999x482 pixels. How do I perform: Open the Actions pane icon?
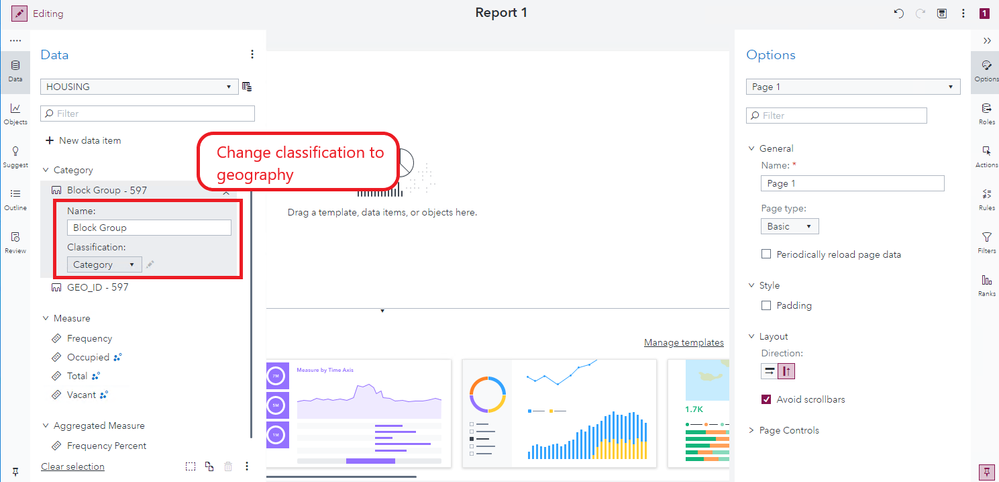click(986, 156)
